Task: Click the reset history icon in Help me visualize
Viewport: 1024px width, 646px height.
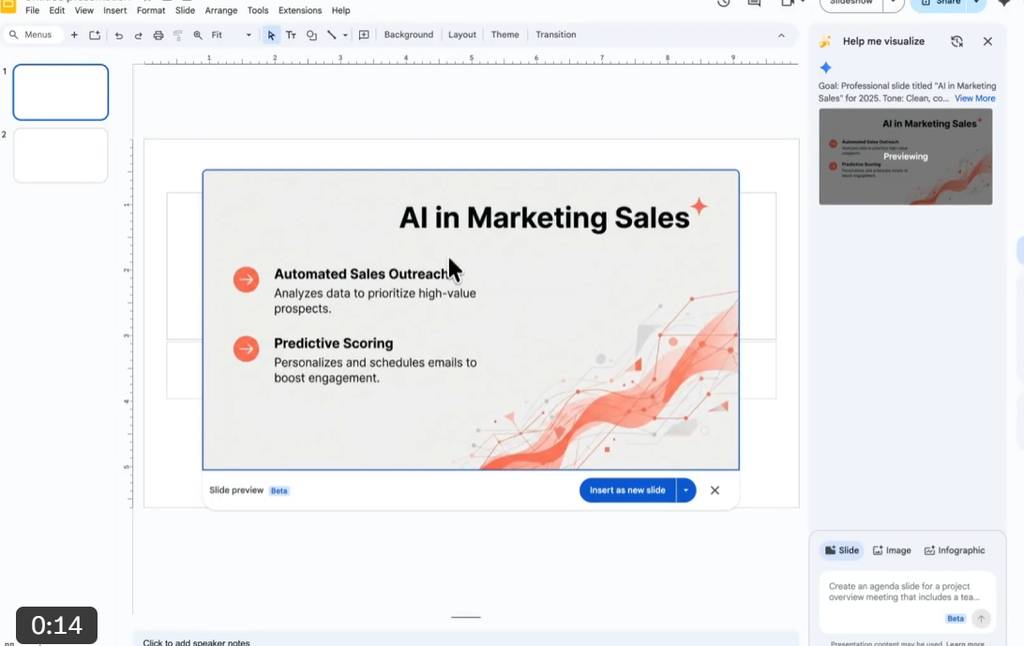Action: [957, 41]
